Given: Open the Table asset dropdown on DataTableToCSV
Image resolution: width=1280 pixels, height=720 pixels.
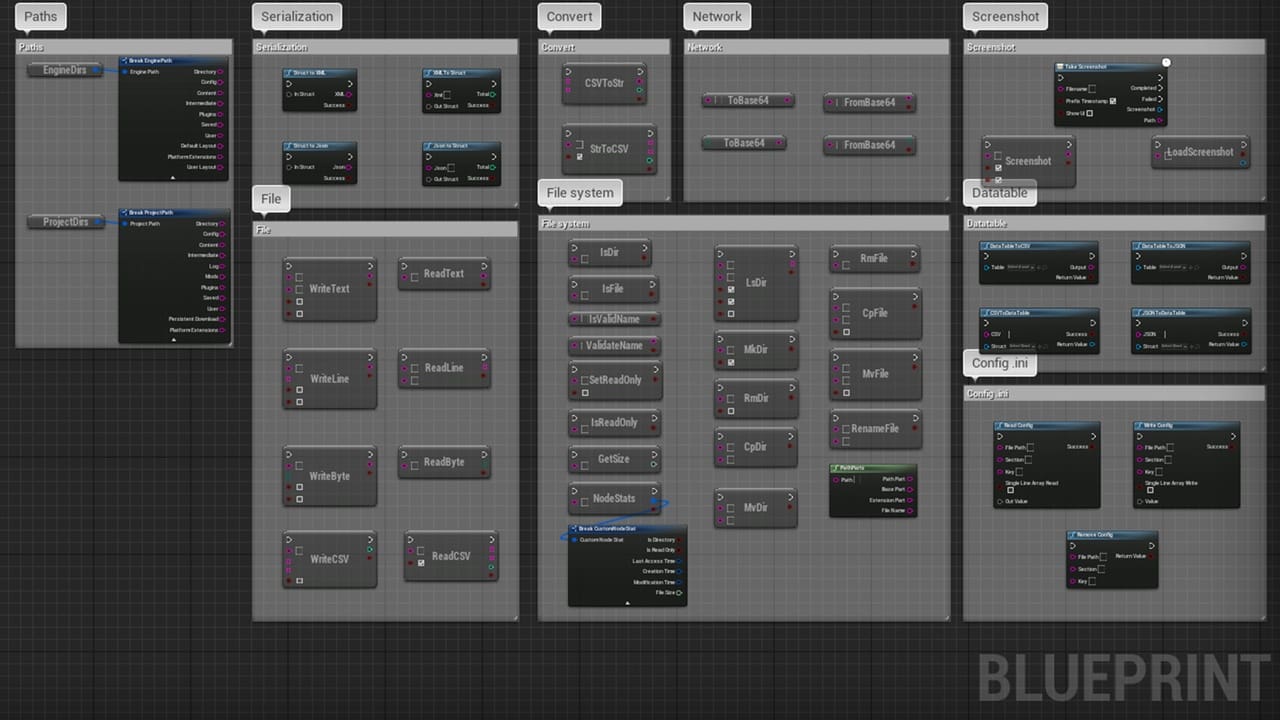Looking at the screenshot, I should (x=1021, y=266).
